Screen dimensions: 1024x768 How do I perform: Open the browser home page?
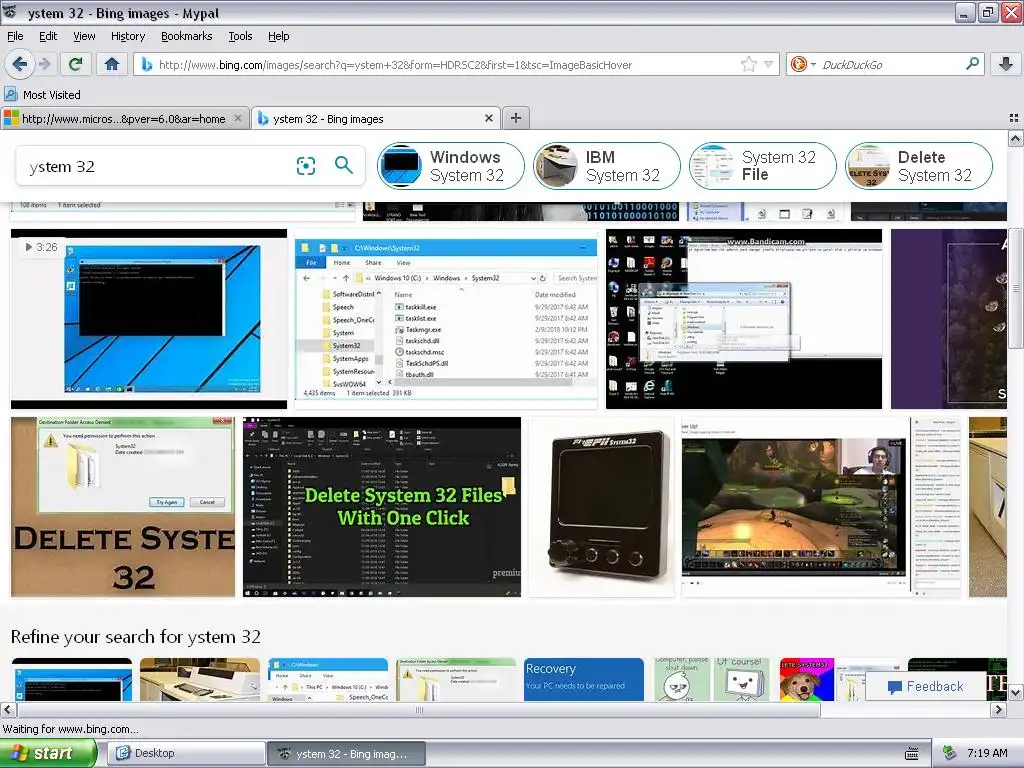112,64
